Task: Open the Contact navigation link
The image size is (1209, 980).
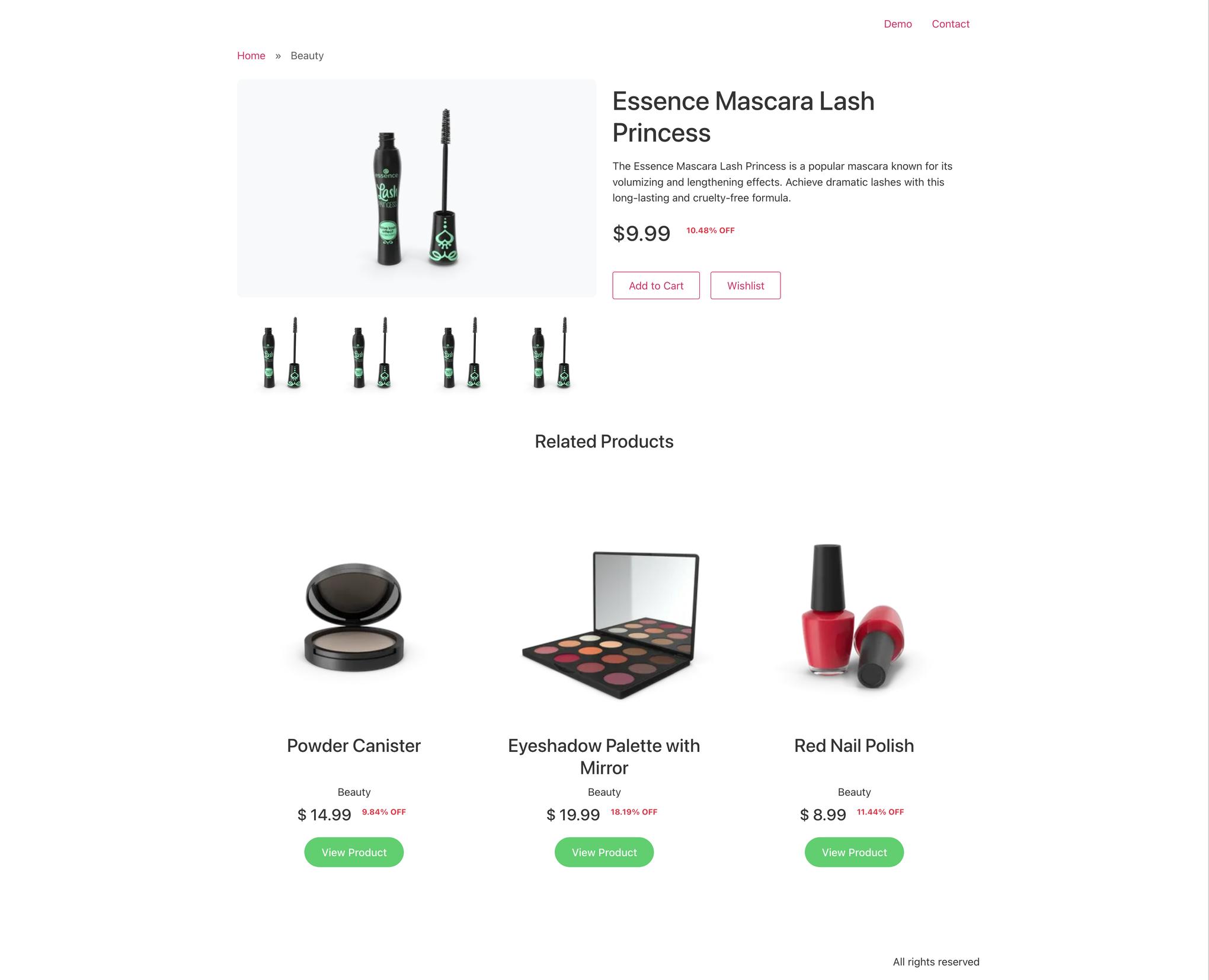Action: [x=950, y=24]
